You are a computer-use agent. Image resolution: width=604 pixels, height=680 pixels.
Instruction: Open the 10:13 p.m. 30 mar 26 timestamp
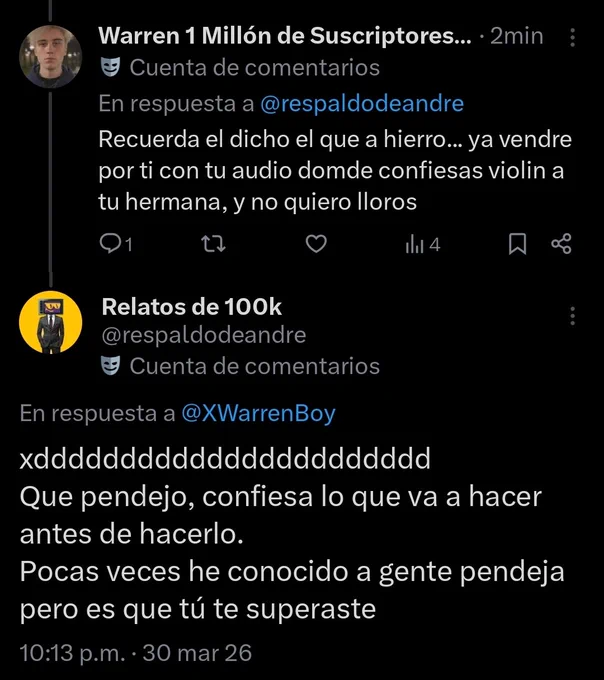click(x=136, y=653)
